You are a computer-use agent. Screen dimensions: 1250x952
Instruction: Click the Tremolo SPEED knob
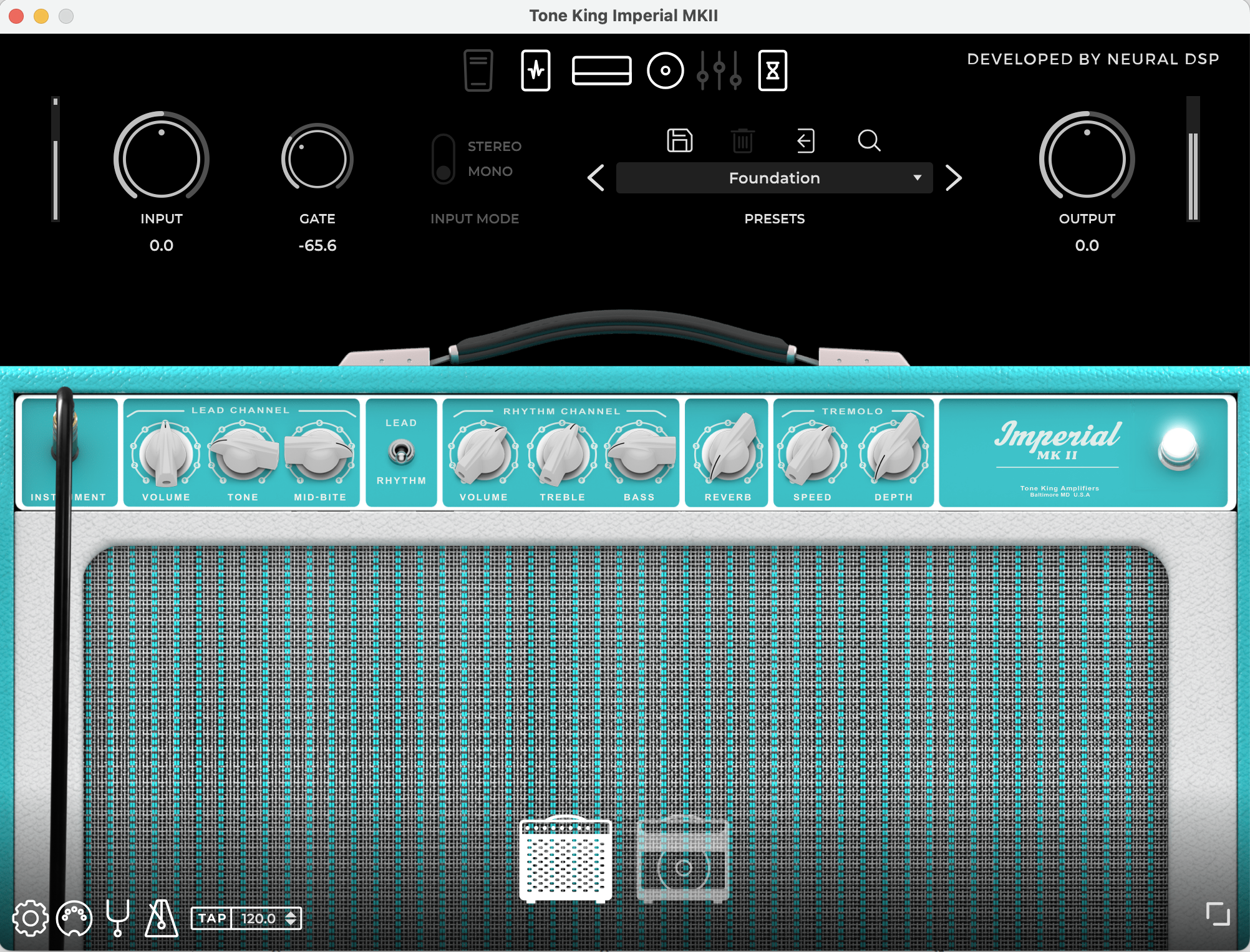pos(812,454)
